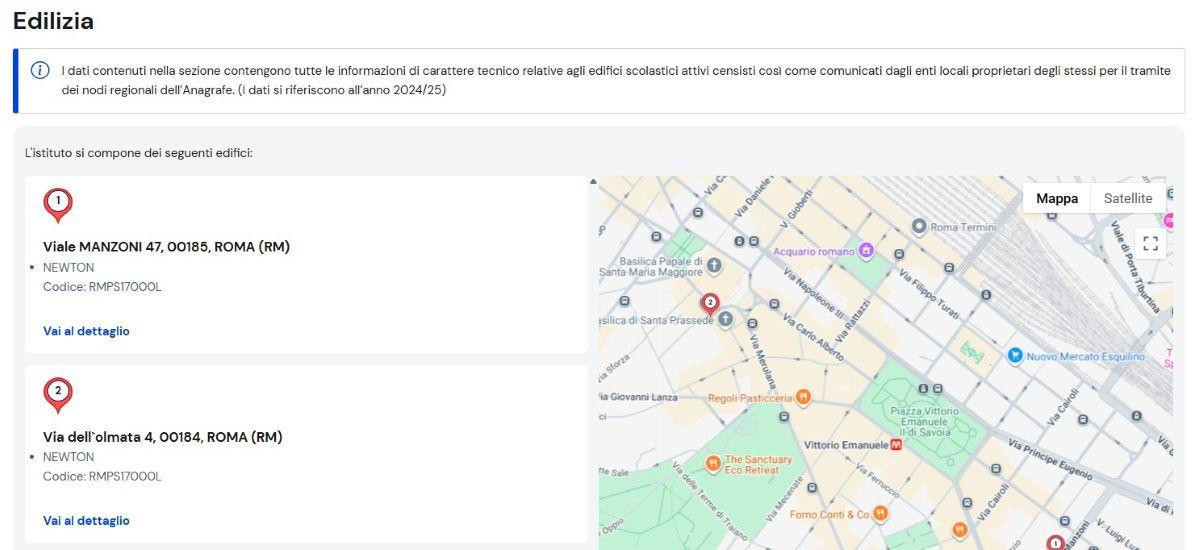Switch the map to Satellite view
1200x550 pixels.
point(1127,198)
